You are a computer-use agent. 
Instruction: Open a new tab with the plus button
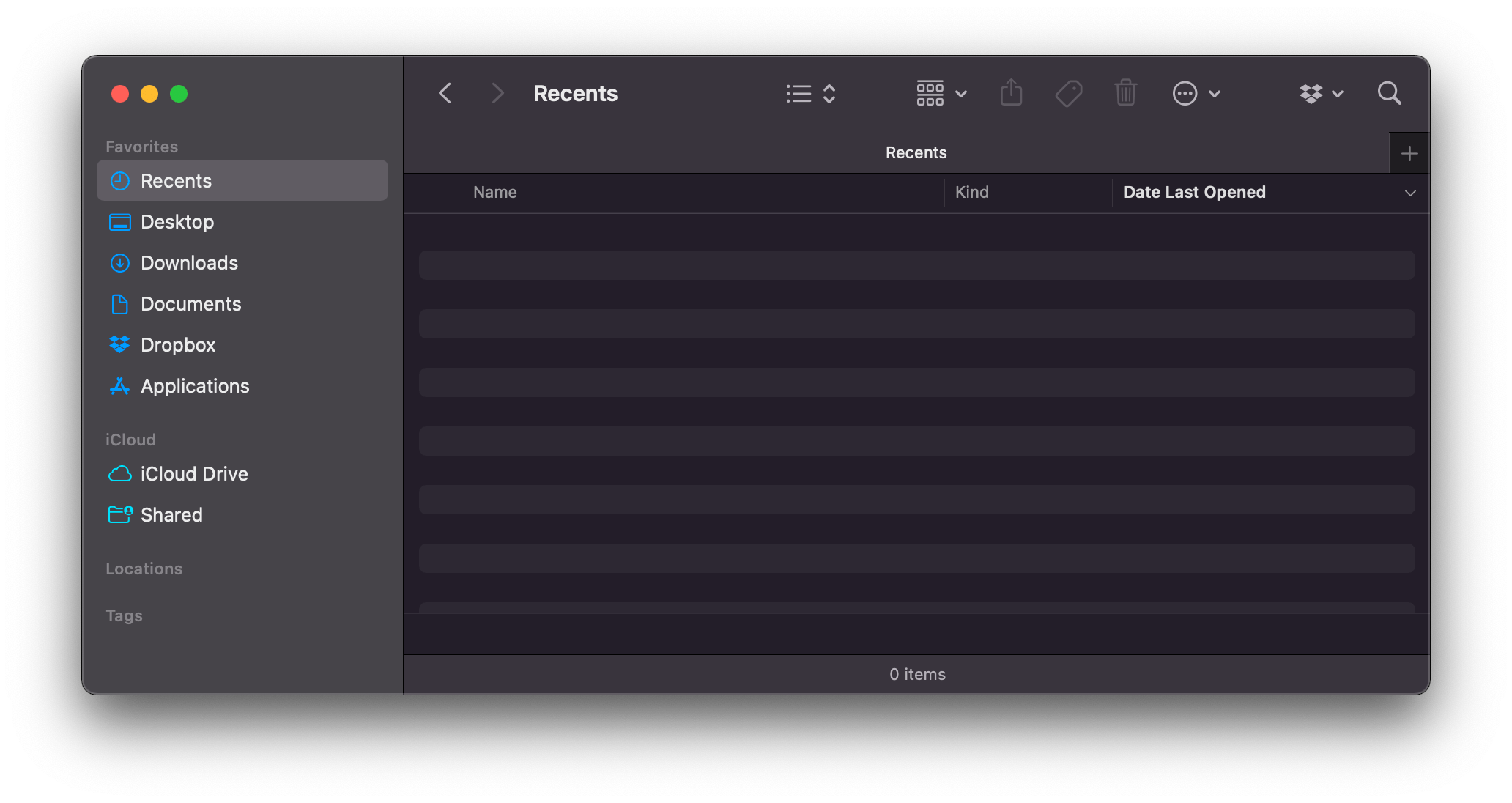pos(1409,152)
